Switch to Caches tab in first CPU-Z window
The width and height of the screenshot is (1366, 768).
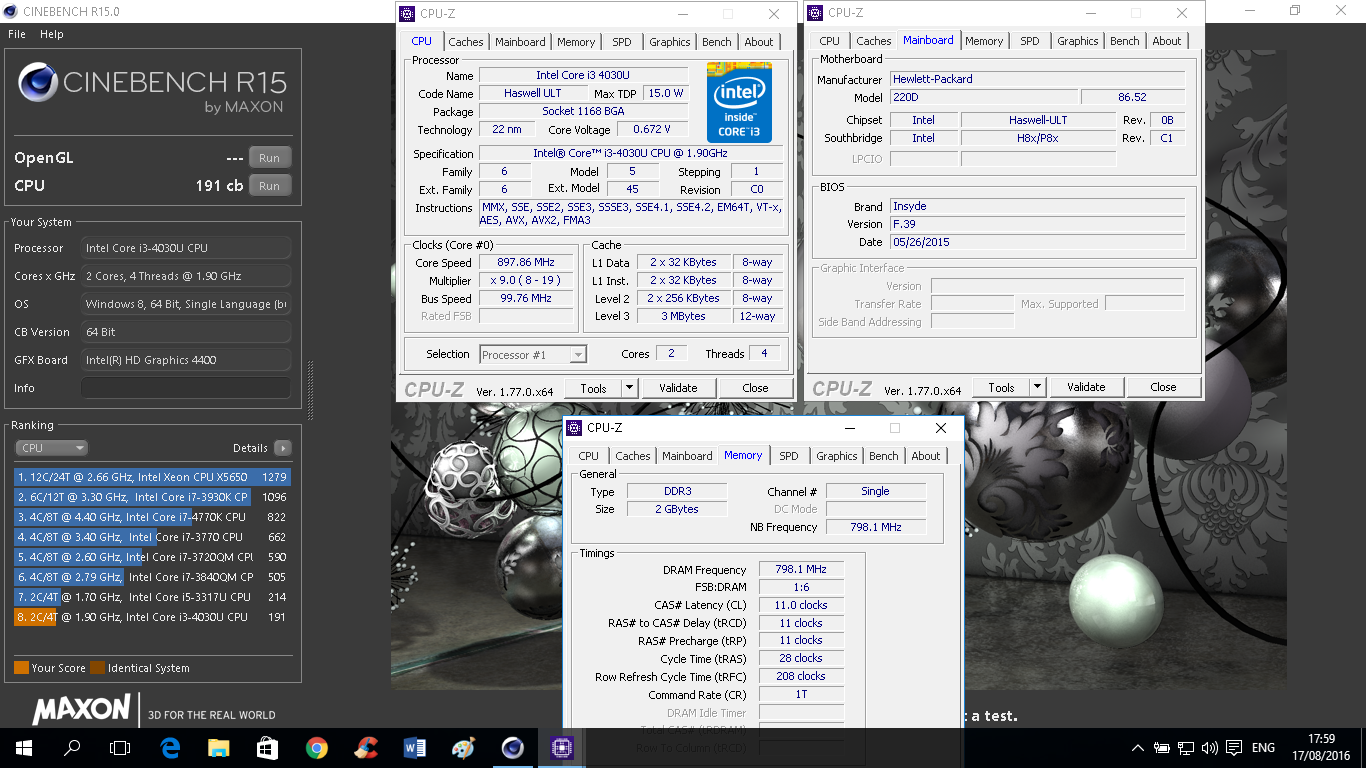[466, 42]
